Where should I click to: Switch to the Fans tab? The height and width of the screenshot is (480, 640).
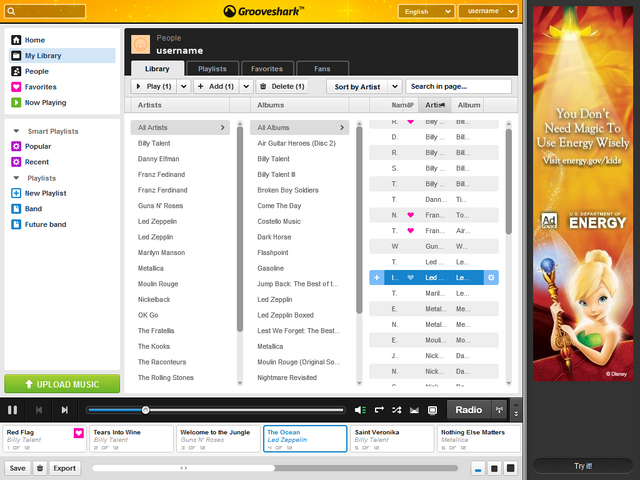pyautogui.click(x=322, y=69)
